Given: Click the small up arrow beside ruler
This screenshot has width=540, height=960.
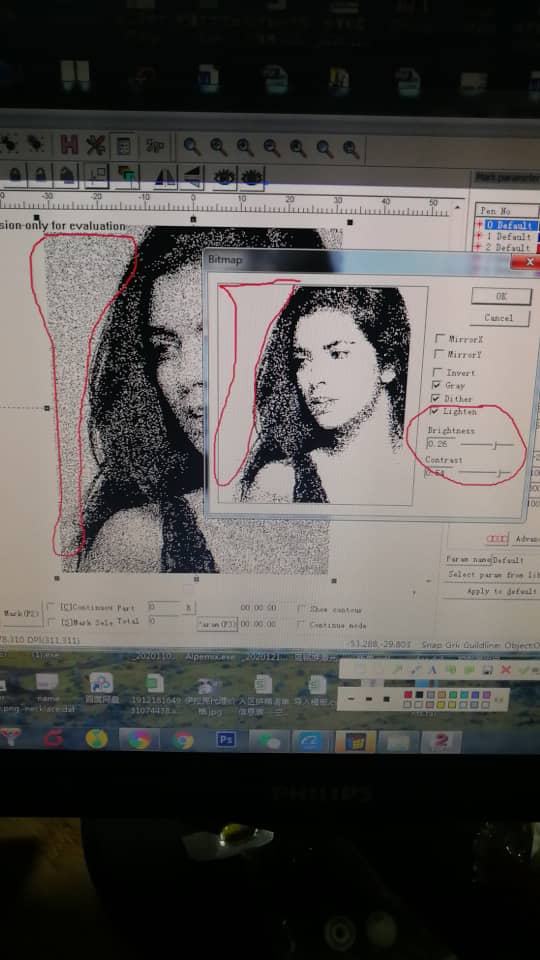Looking at the screenshot, I should [456, 209].
